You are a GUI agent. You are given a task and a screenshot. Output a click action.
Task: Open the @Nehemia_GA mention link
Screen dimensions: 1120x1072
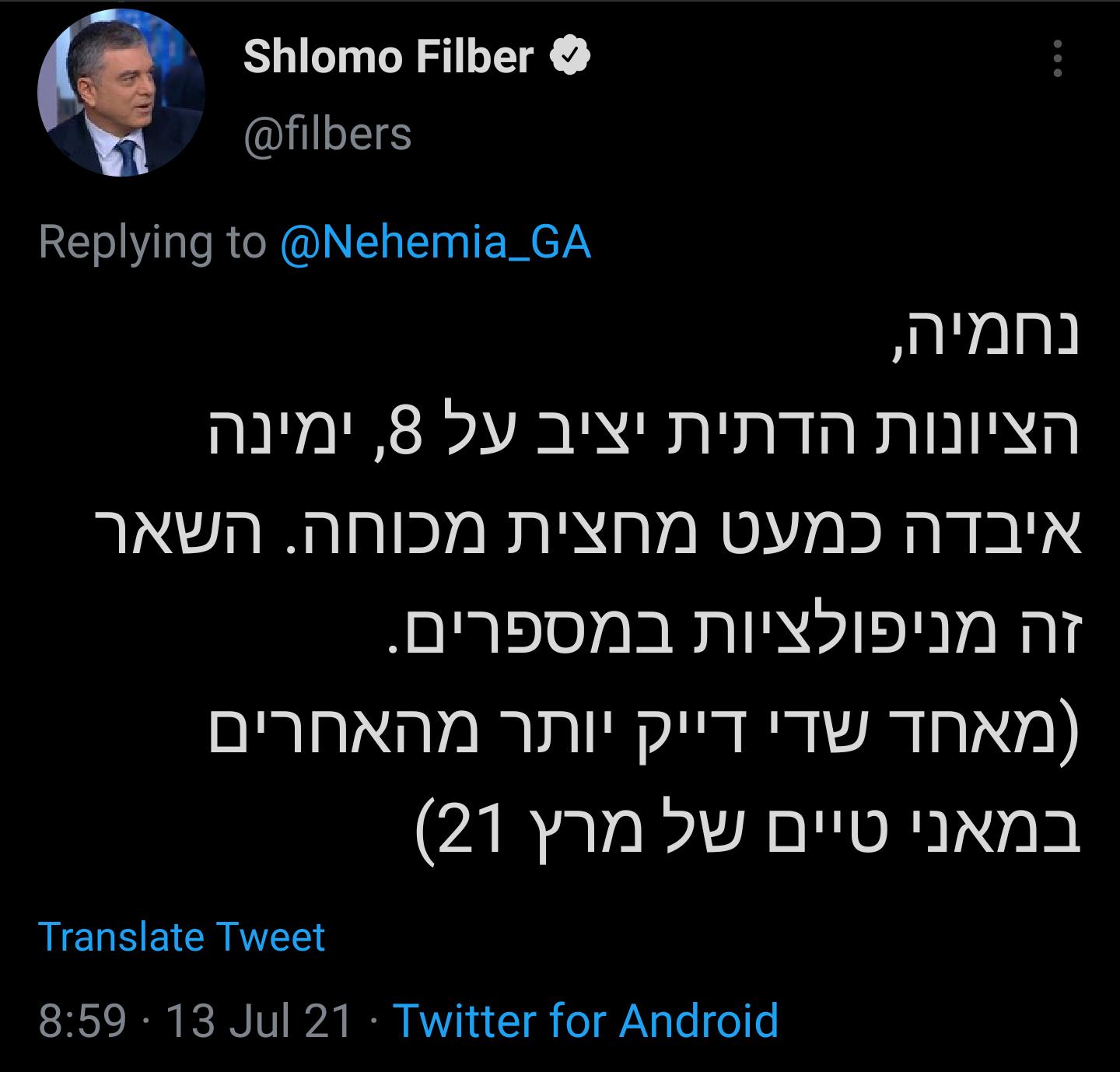coord(436,242)
